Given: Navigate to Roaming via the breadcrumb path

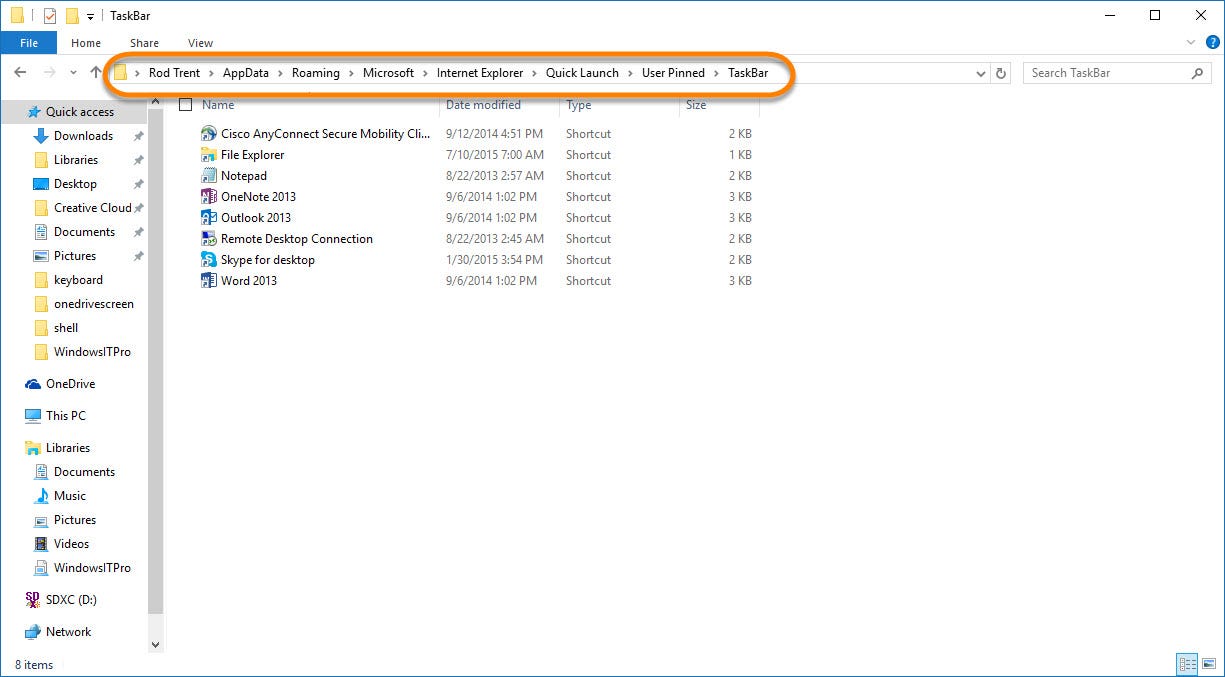Looking at the screenshot, I should coord(316,72).
